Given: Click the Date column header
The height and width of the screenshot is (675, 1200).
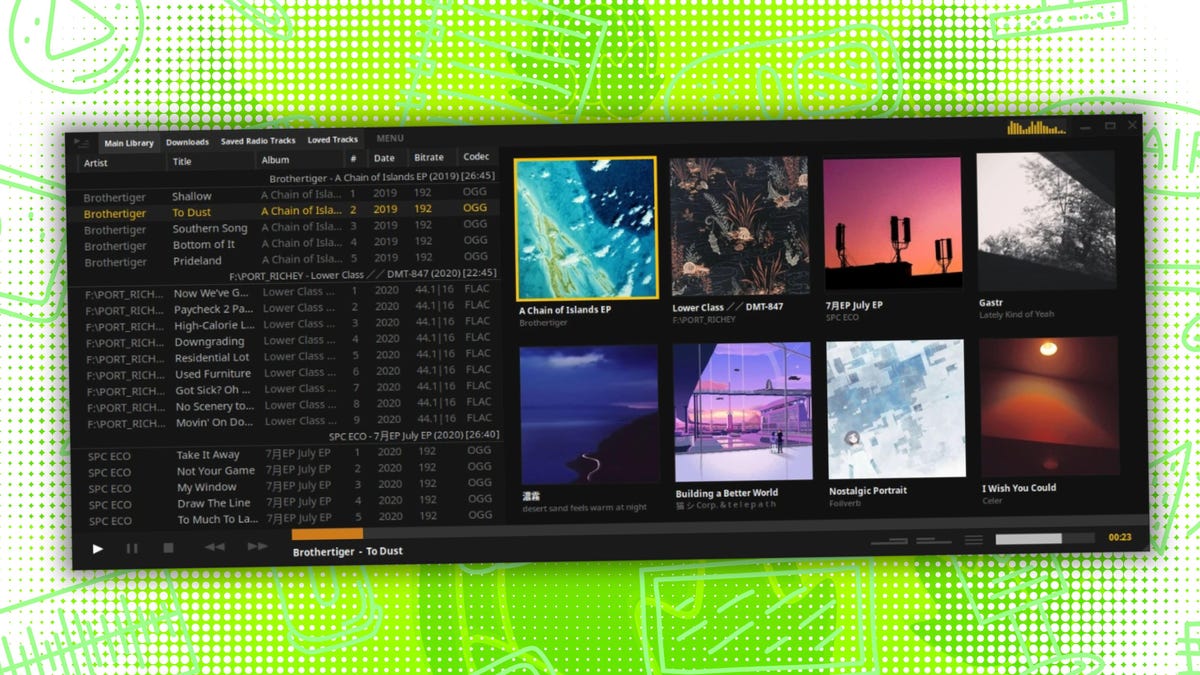Looking at the screenshot, I should (384, 158).
